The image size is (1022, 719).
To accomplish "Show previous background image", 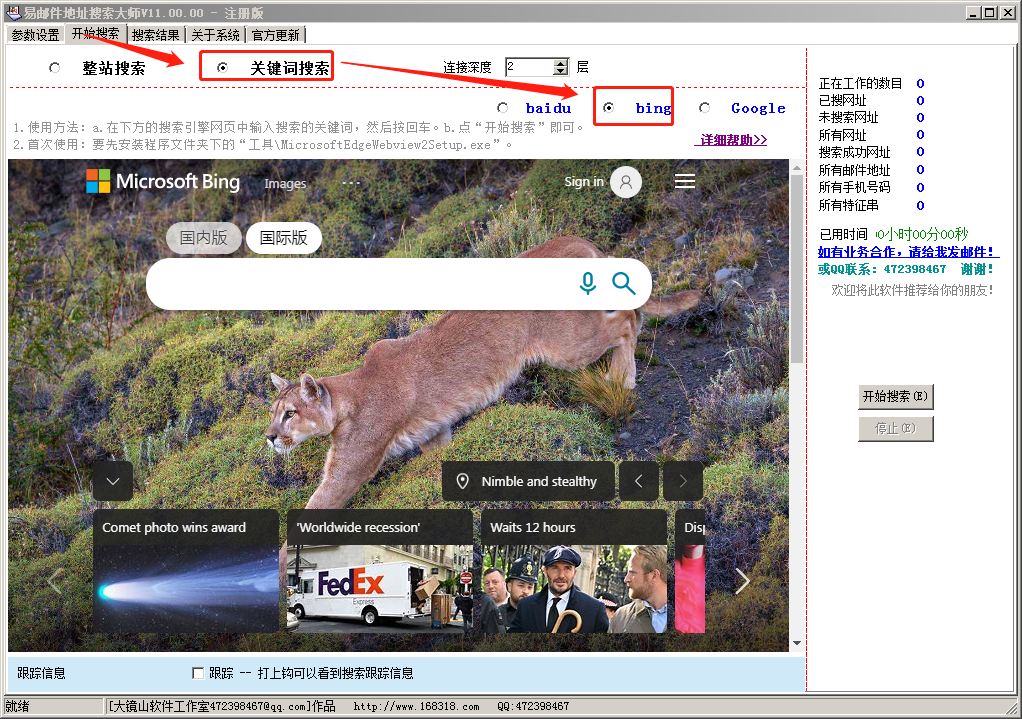I will [x=639, y=481].
